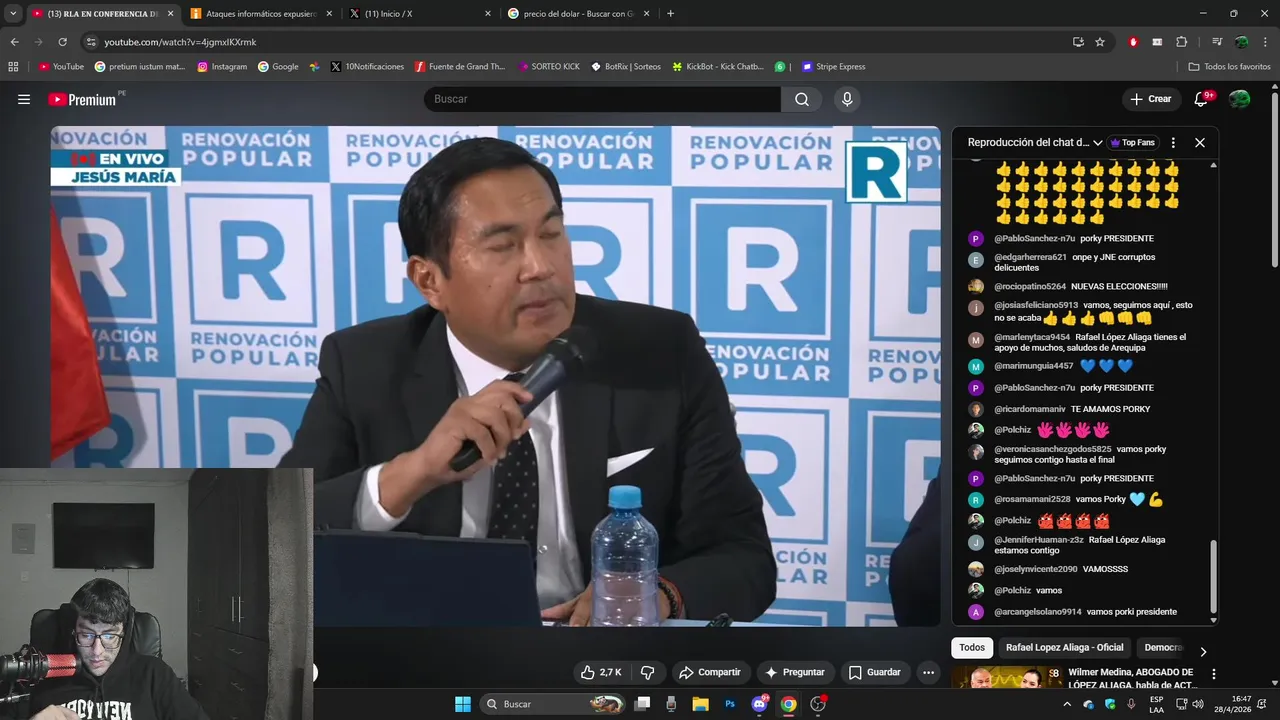Screen dimensions: 1280x720
Task: Open the Top Fans badge in chat header
Action: (x=1133, y=142)
